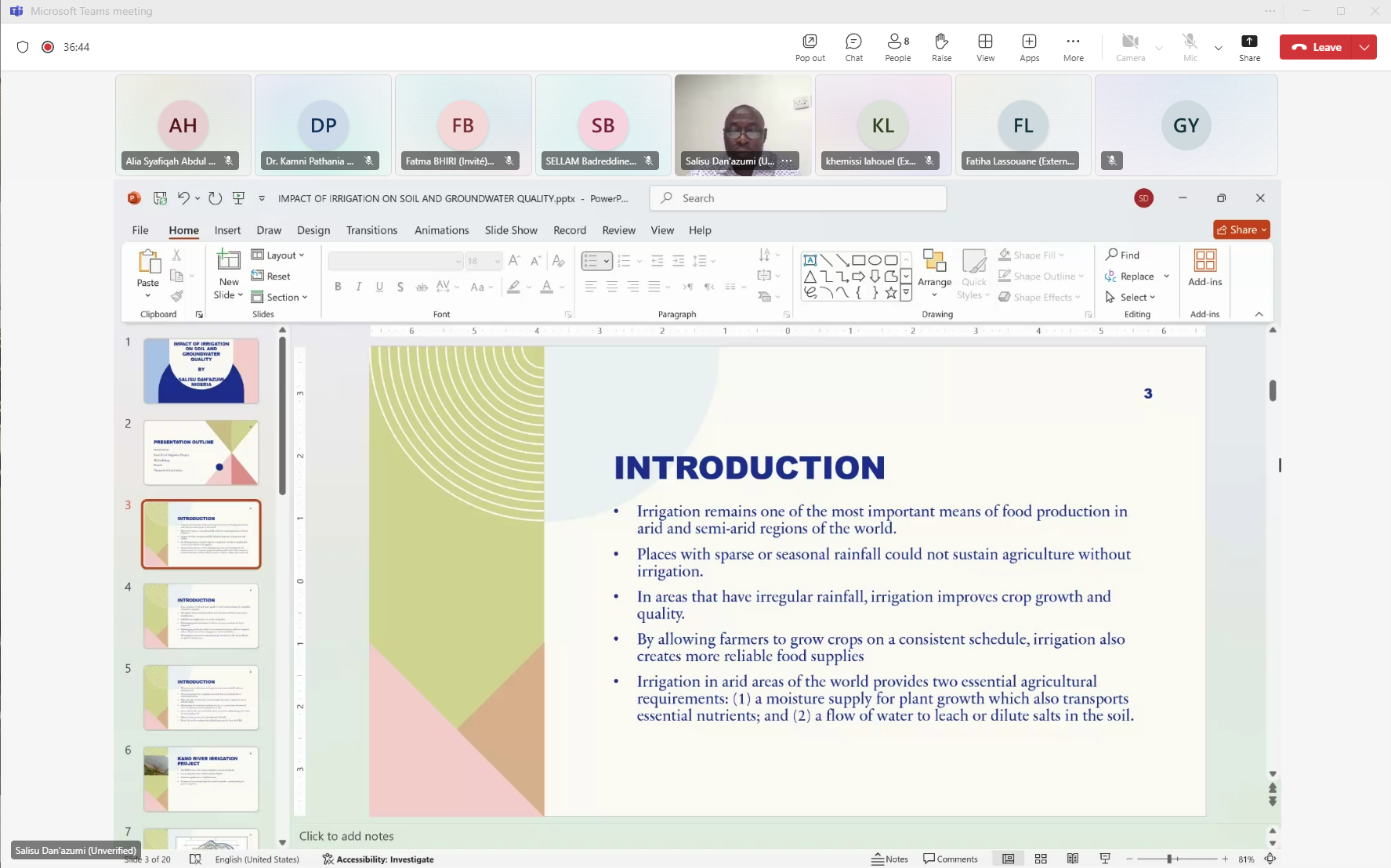Open the Layout dropdown in Slides group

(278, 255)
